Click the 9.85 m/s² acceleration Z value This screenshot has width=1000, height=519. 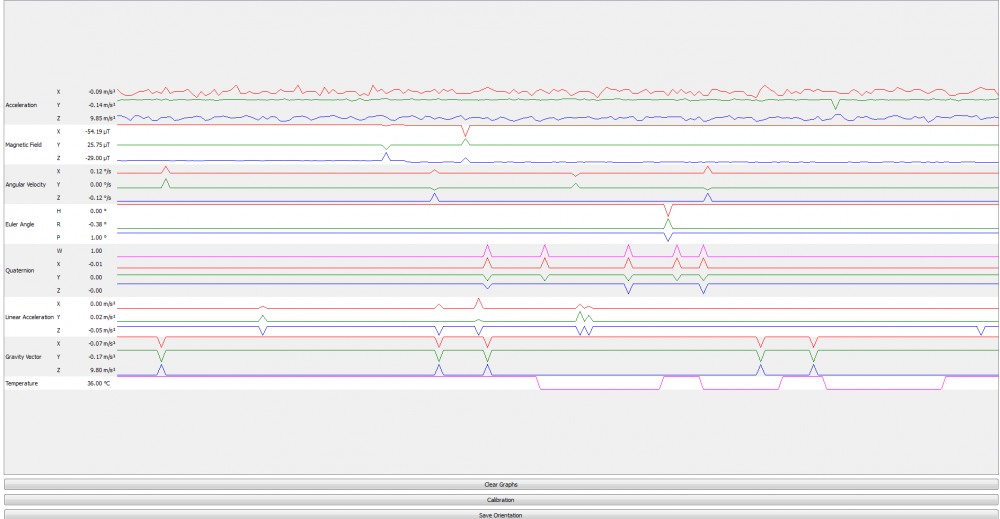pyautogui.click(x=102, y=118)
